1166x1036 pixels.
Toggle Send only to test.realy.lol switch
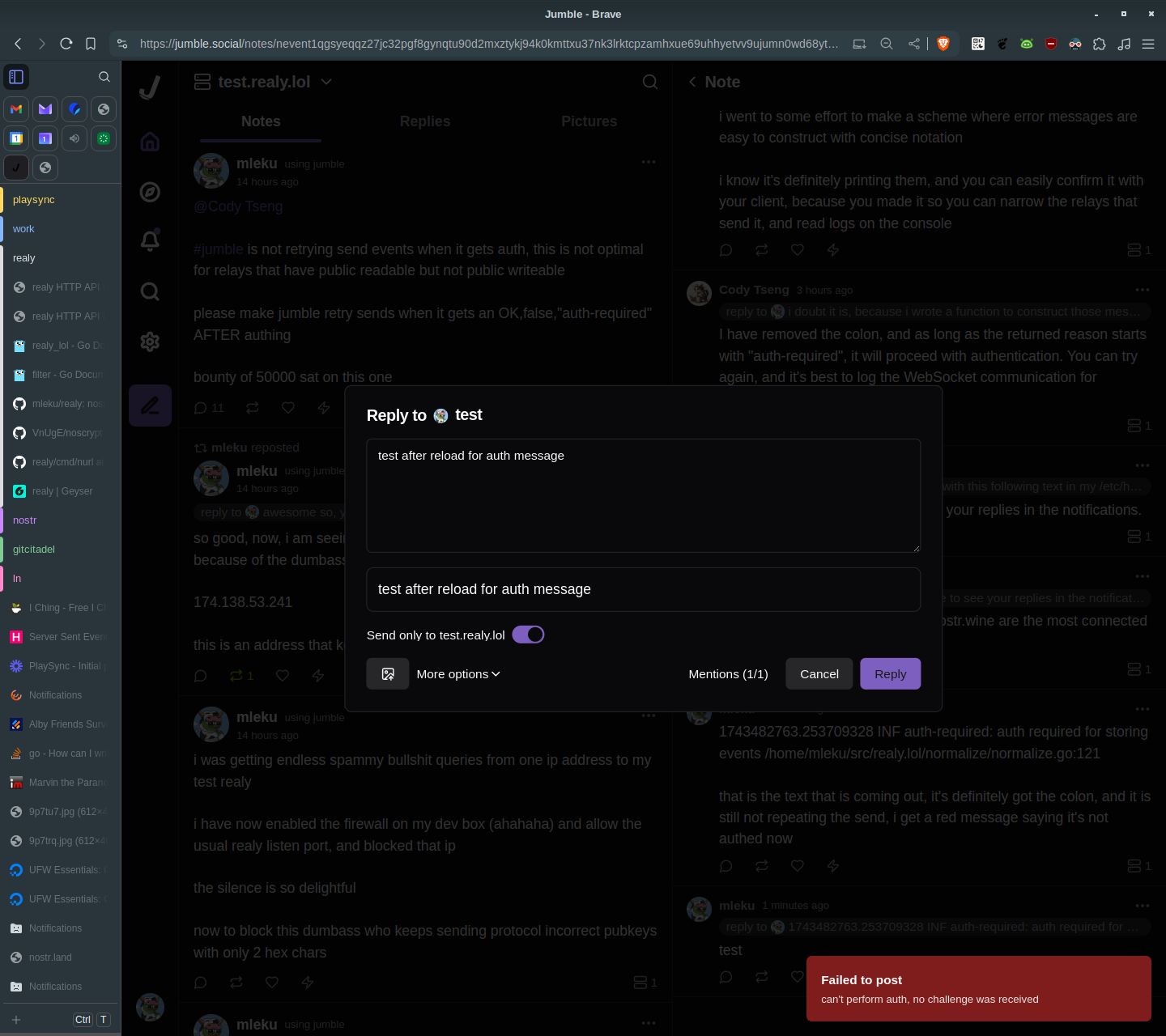528,635
